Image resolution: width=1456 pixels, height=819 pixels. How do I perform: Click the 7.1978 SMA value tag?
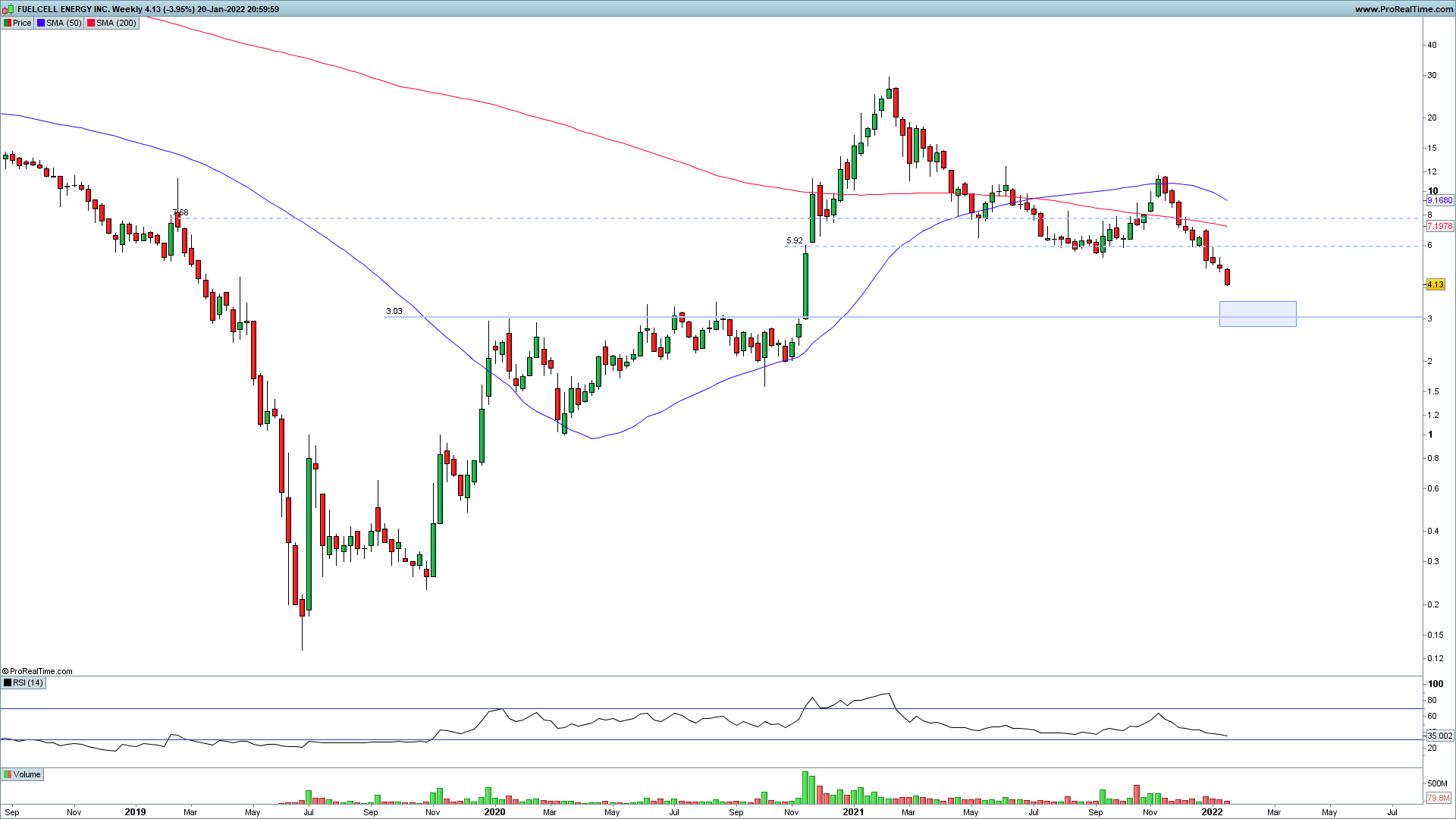pos(1439,226)
